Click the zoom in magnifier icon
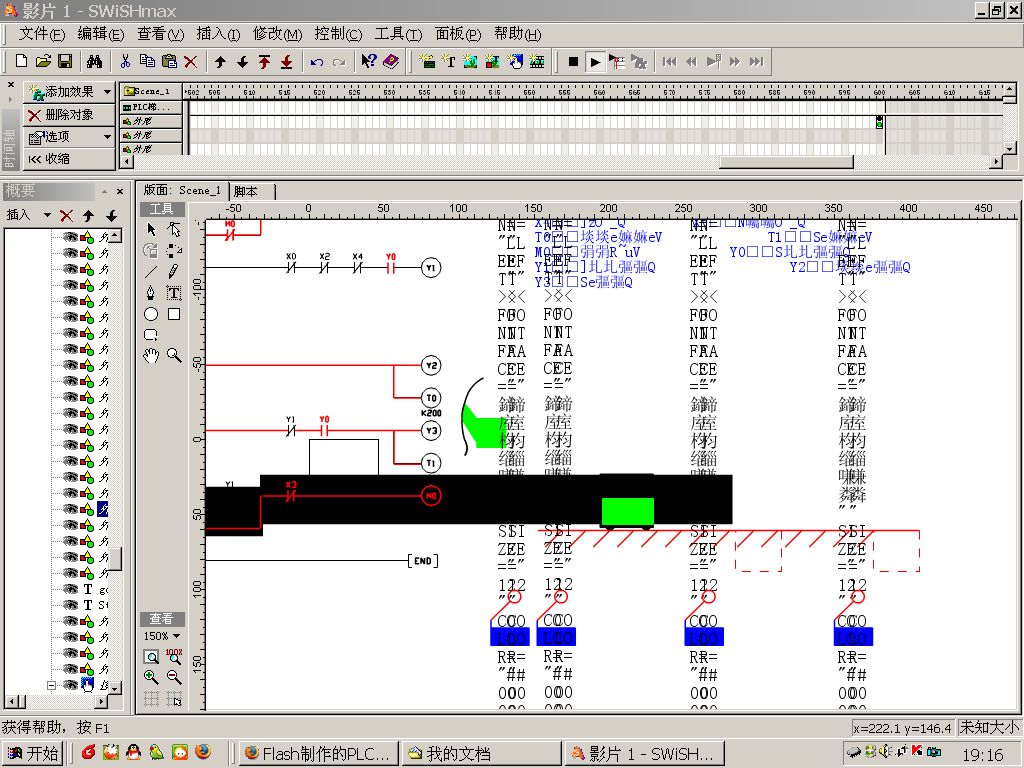 (151, 677)
